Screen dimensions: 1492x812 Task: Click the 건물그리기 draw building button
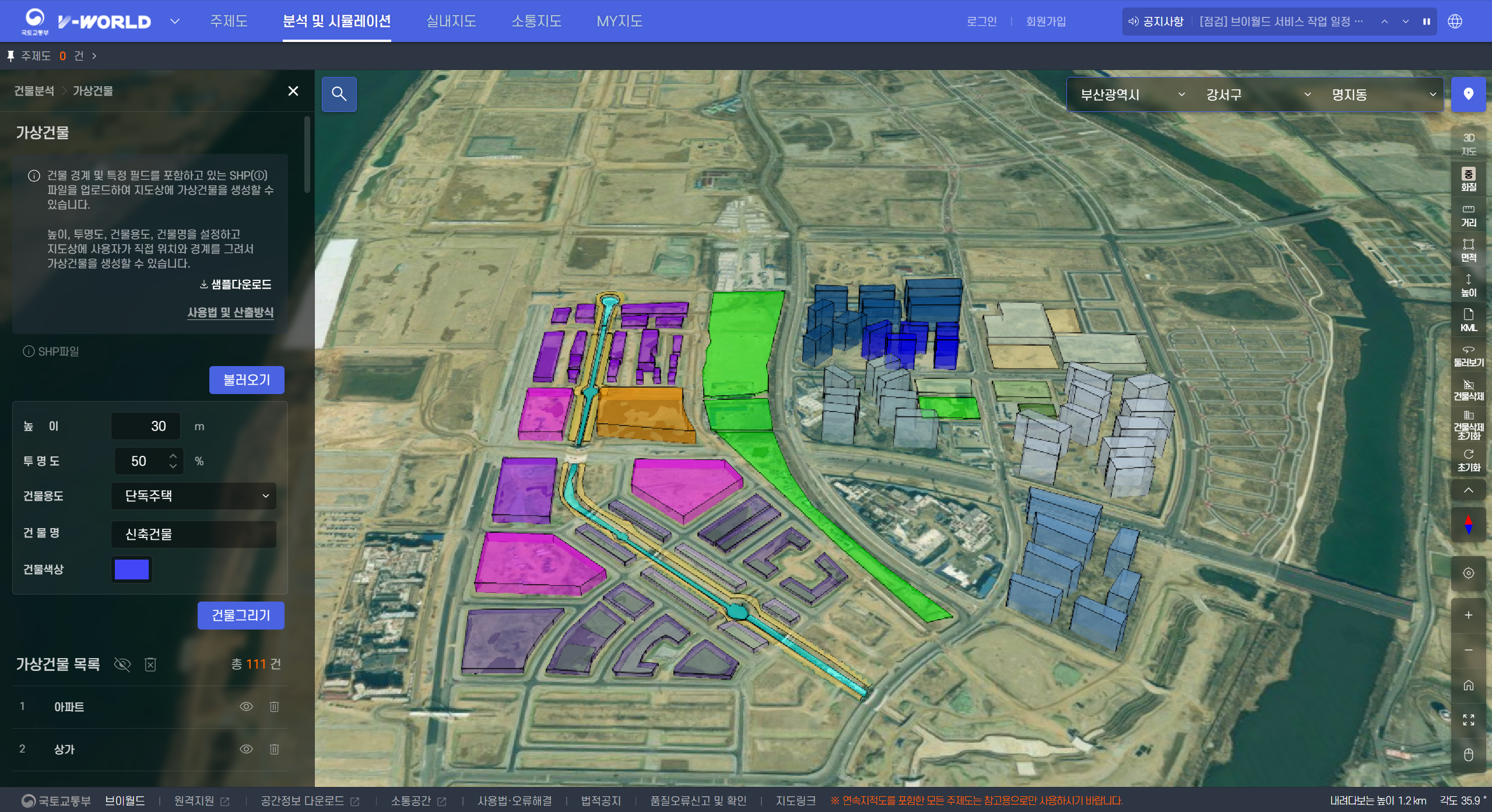pyautogui.click(x=241, y=616)
